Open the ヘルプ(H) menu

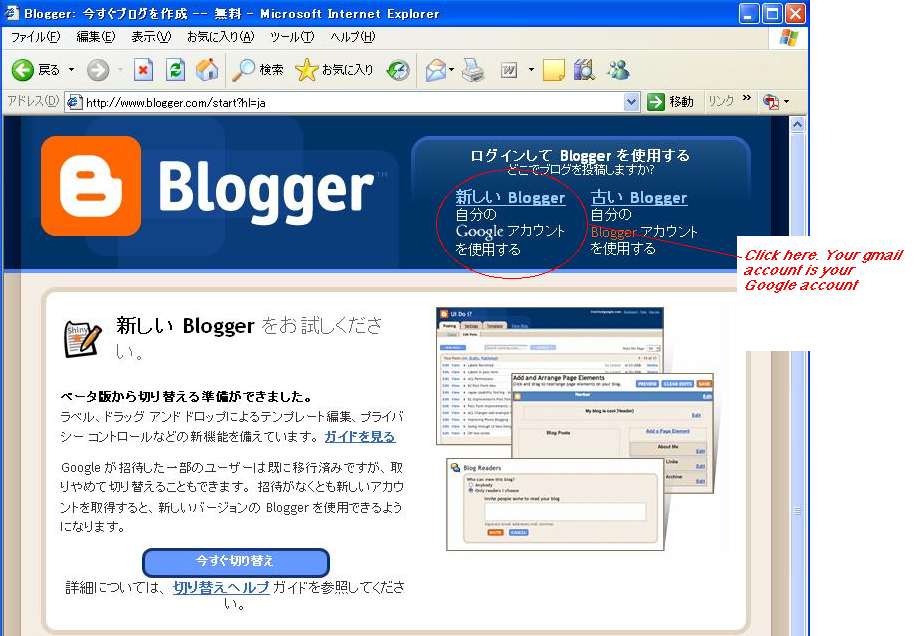point(352,37)
